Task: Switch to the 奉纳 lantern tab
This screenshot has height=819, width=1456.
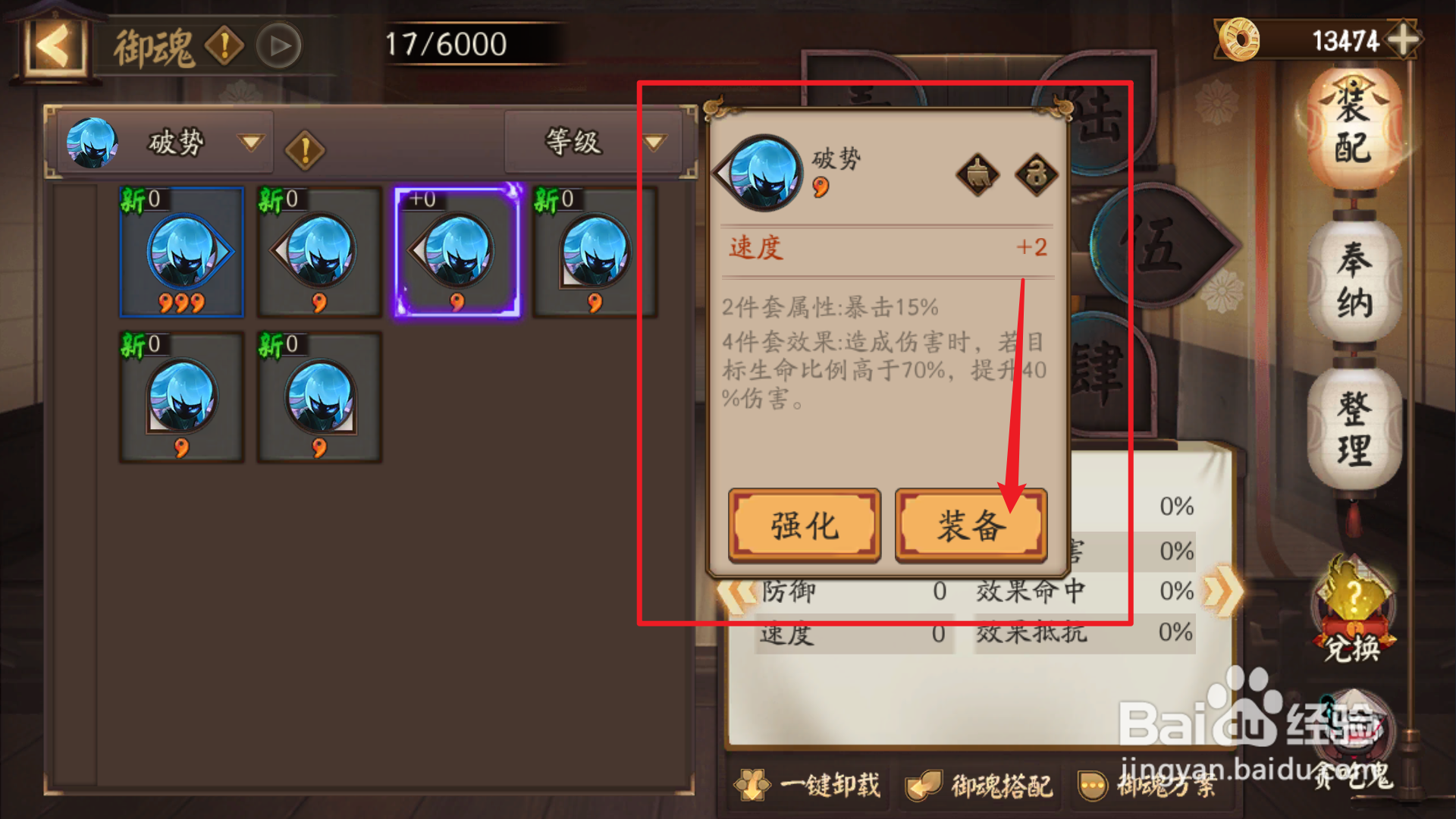Action: click(1354, 281)
